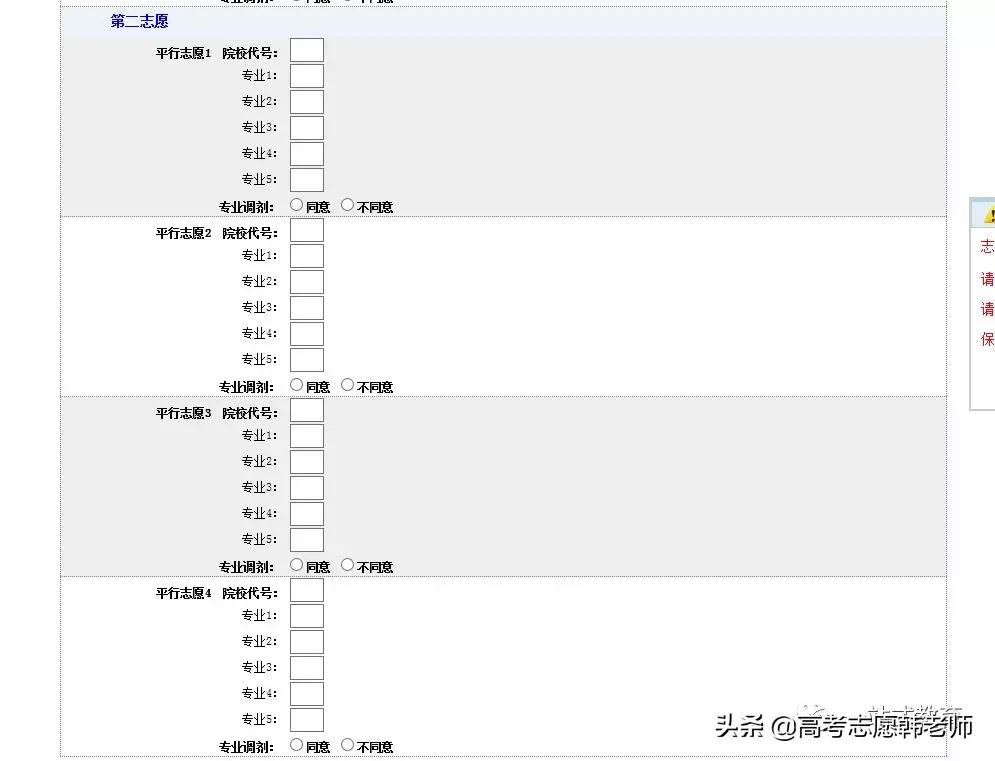Click the red 保 link in sidebar

(x=985, y=339)
